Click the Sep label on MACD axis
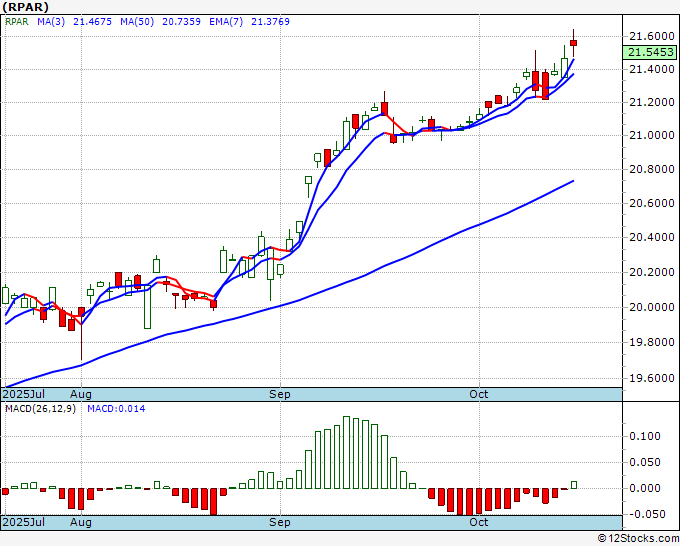Image resolution: width=680 pixels, height=546 pixels. pos(280,522)
